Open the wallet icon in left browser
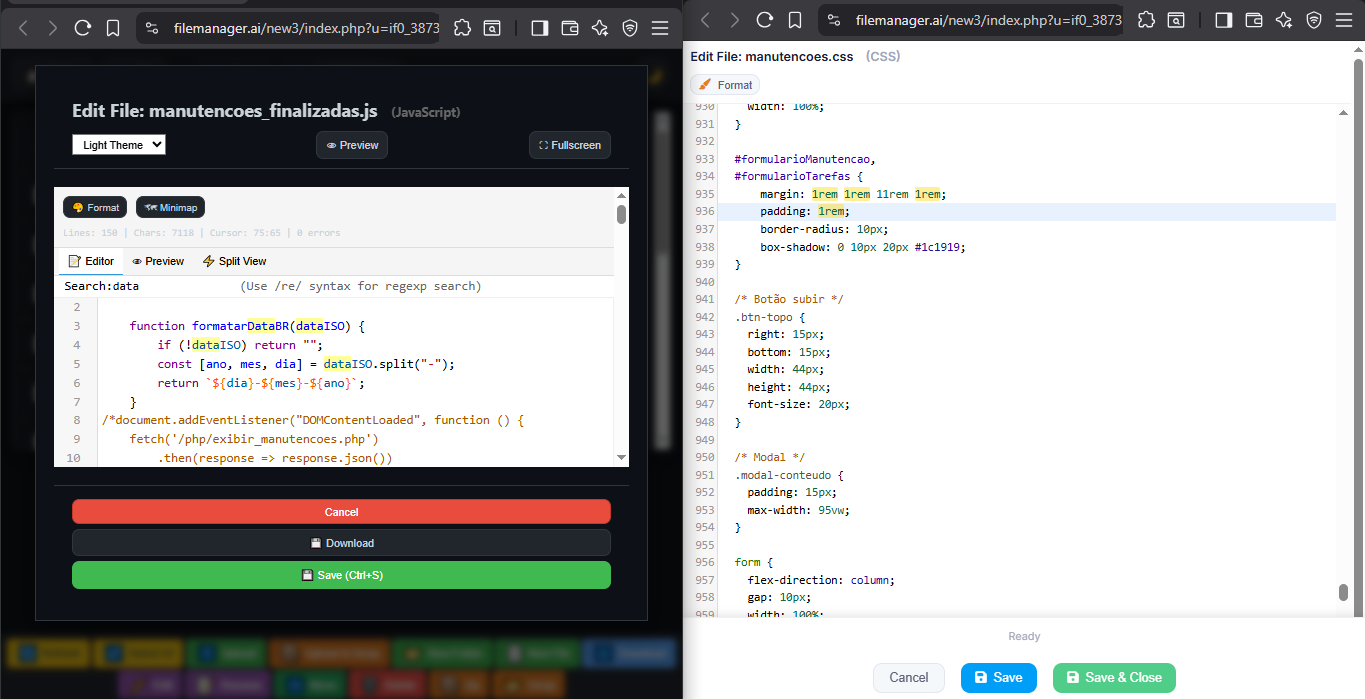The width and height of the screenshot is (1365, 699). [570, 29]
